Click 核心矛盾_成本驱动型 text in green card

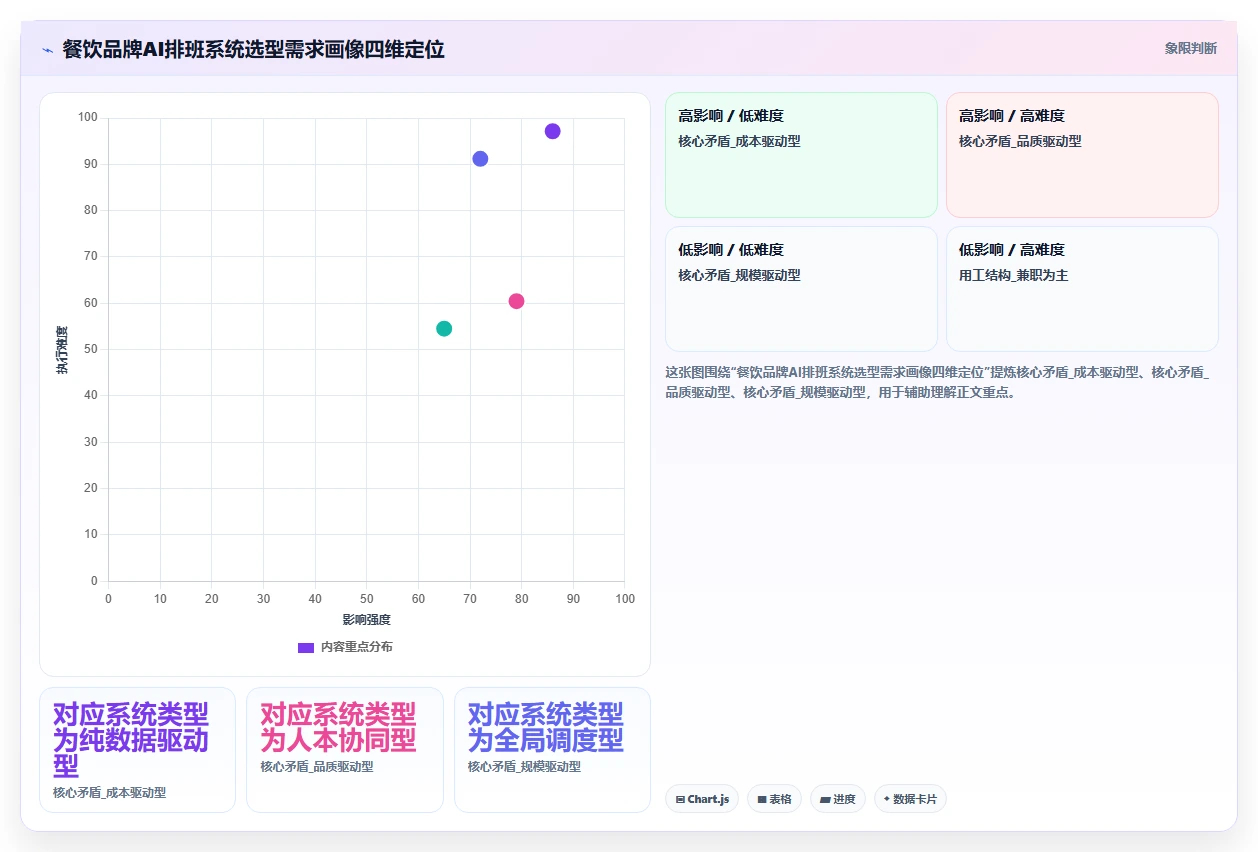pyautogui.click(x=739, y=141)
